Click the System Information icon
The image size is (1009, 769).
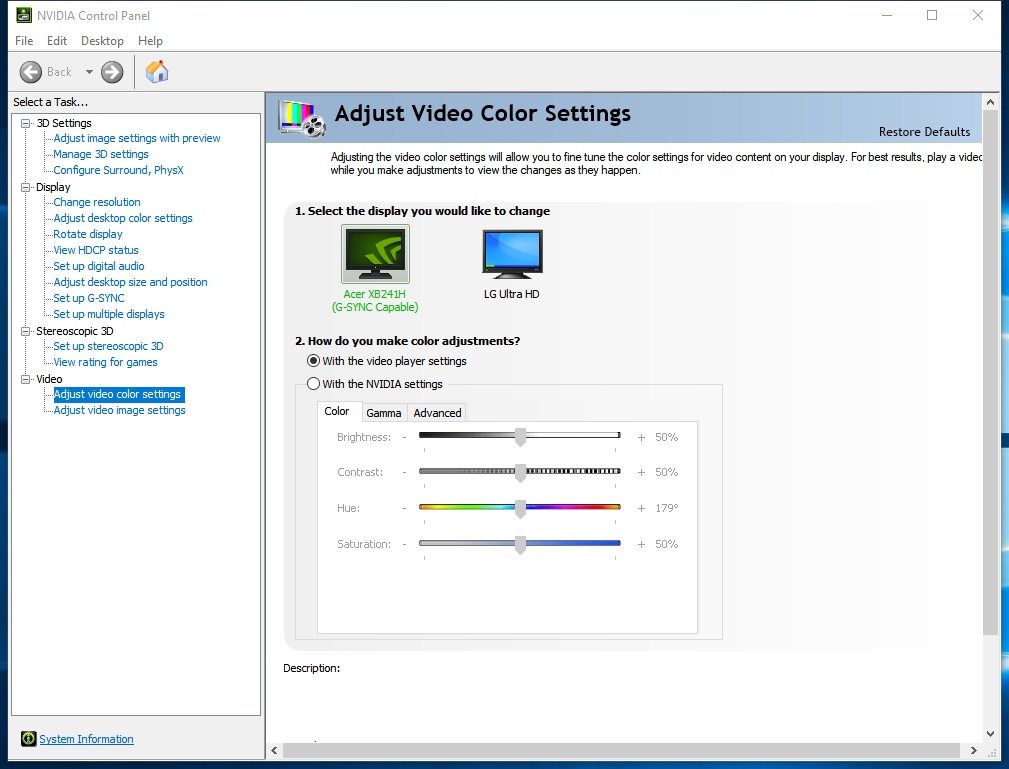[x=28, y=739]
